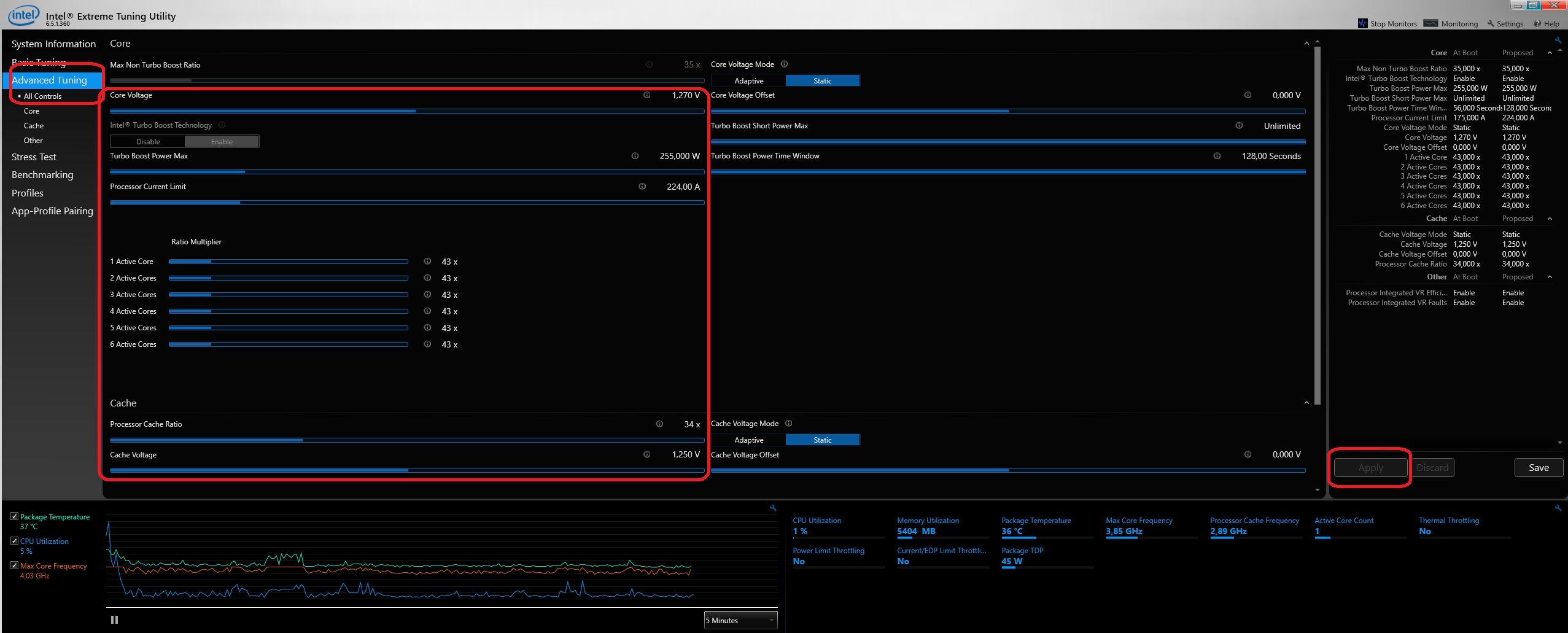Click the 1,270 V Core Voltage value

point(686,95)
